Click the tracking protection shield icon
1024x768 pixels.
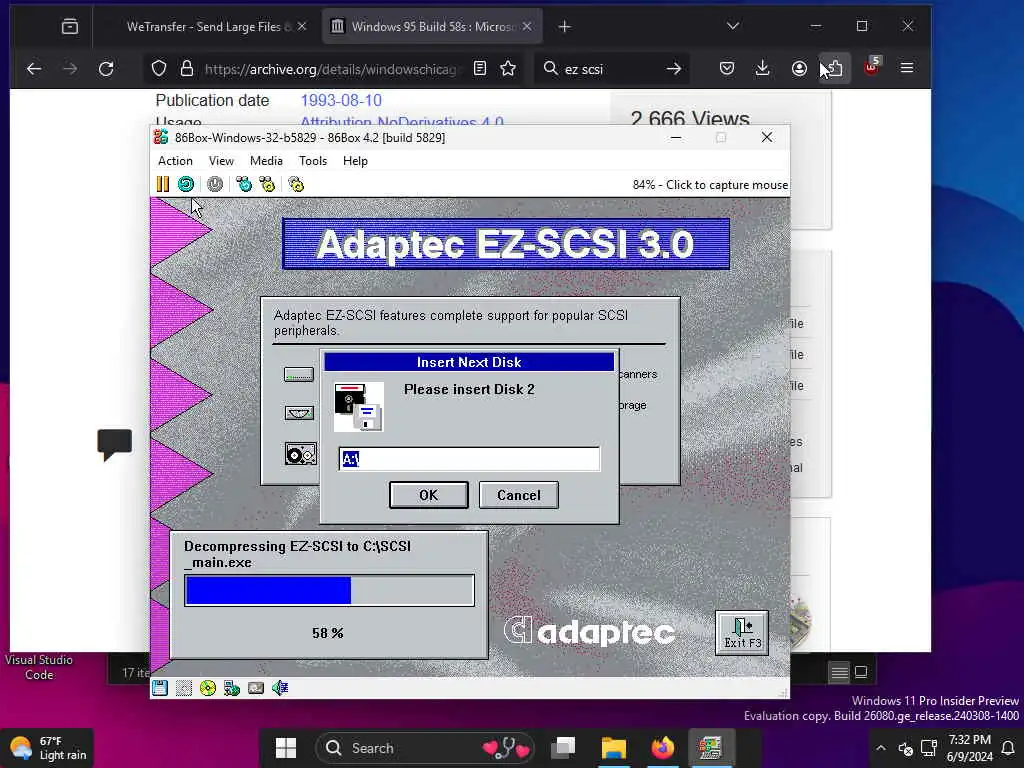tap(159, 68)
